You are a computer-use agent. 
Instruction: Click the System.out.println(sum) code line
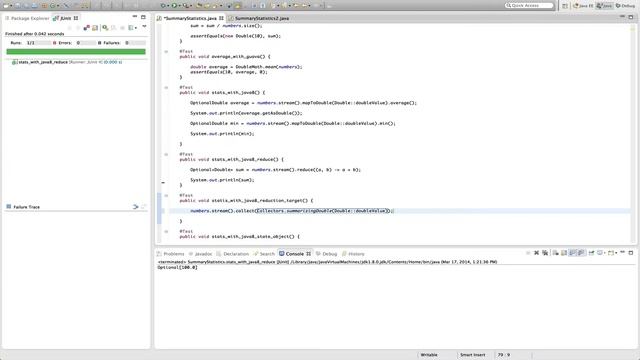click(x=222, y=180)
